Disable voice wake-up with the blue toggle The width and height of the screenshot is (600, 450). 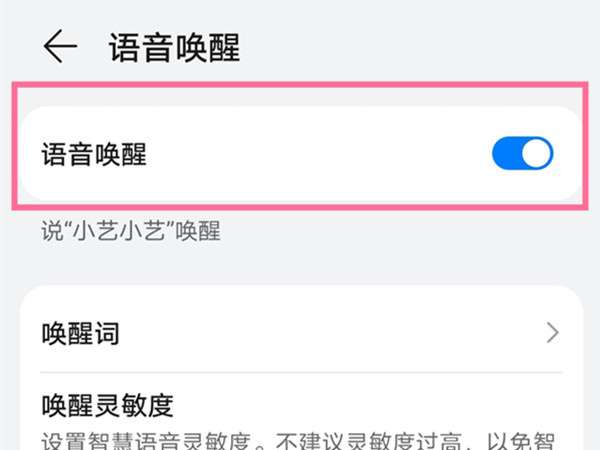tap(522, 154)
